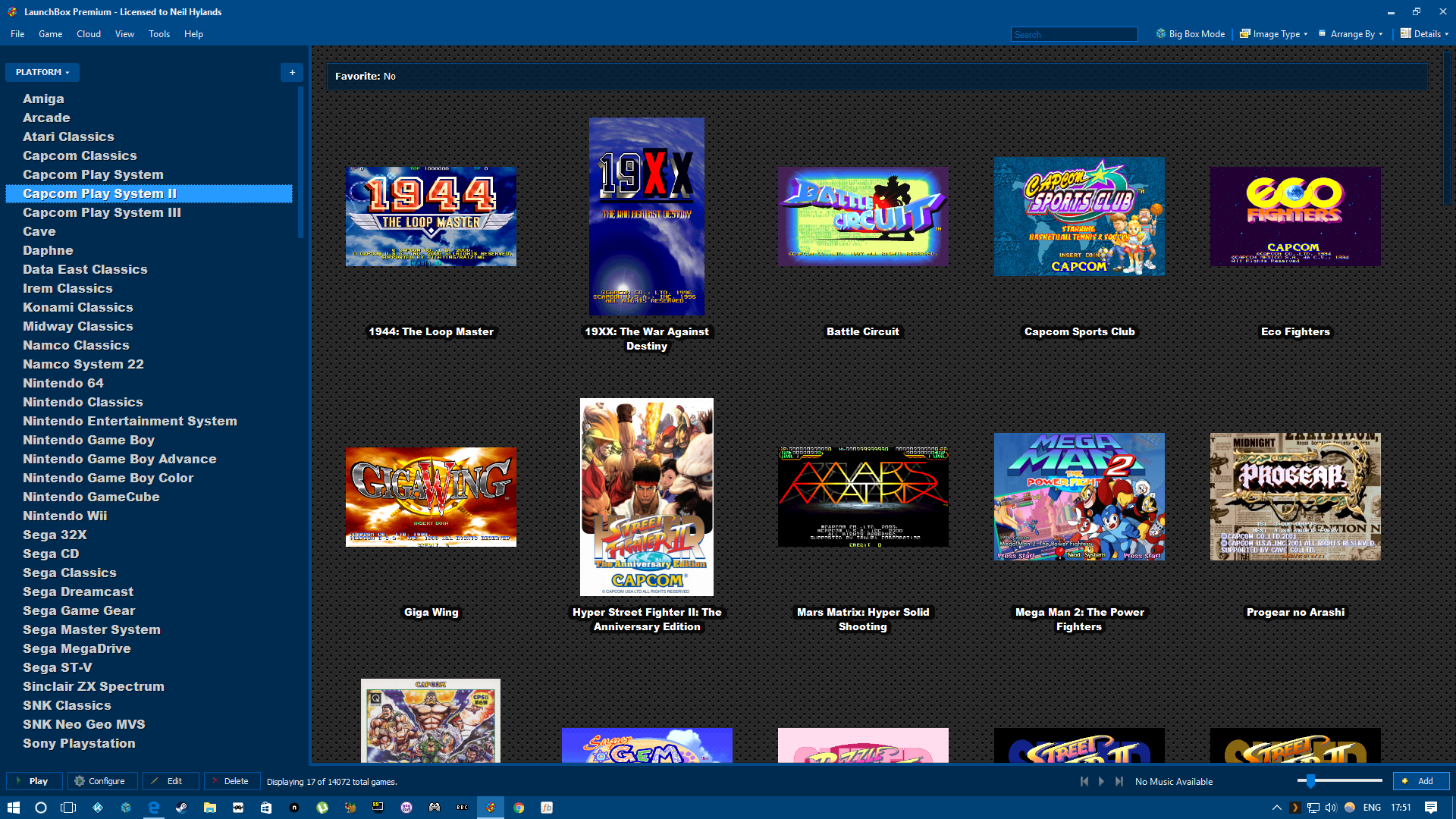Select Capcom Play System III platform
The height and width of the screenshot is (819, 1456).
coord(102,212)
